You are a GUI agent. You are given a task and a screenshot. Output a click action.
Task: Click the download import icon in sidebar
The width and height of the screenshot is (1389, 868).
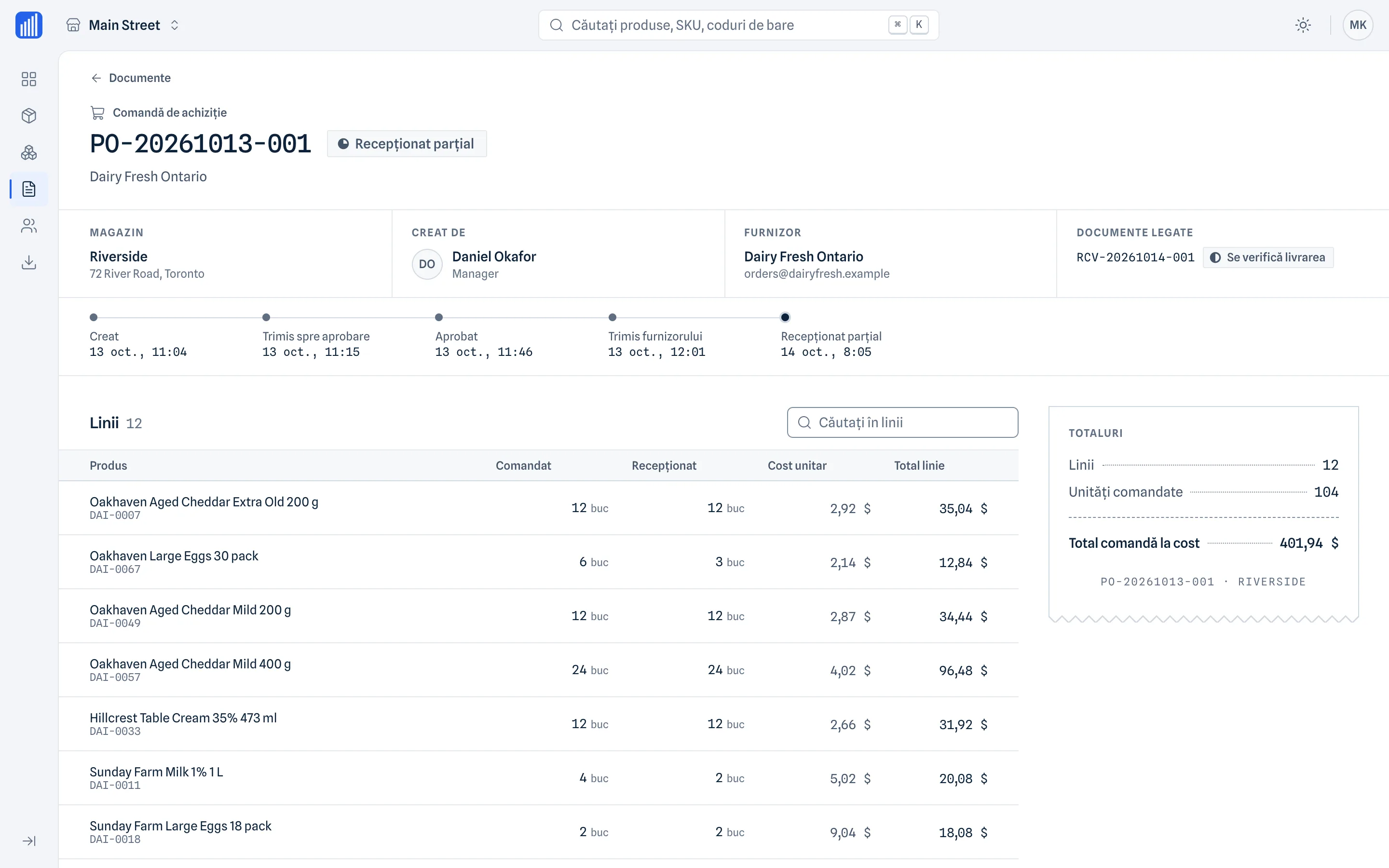point(29,262)
